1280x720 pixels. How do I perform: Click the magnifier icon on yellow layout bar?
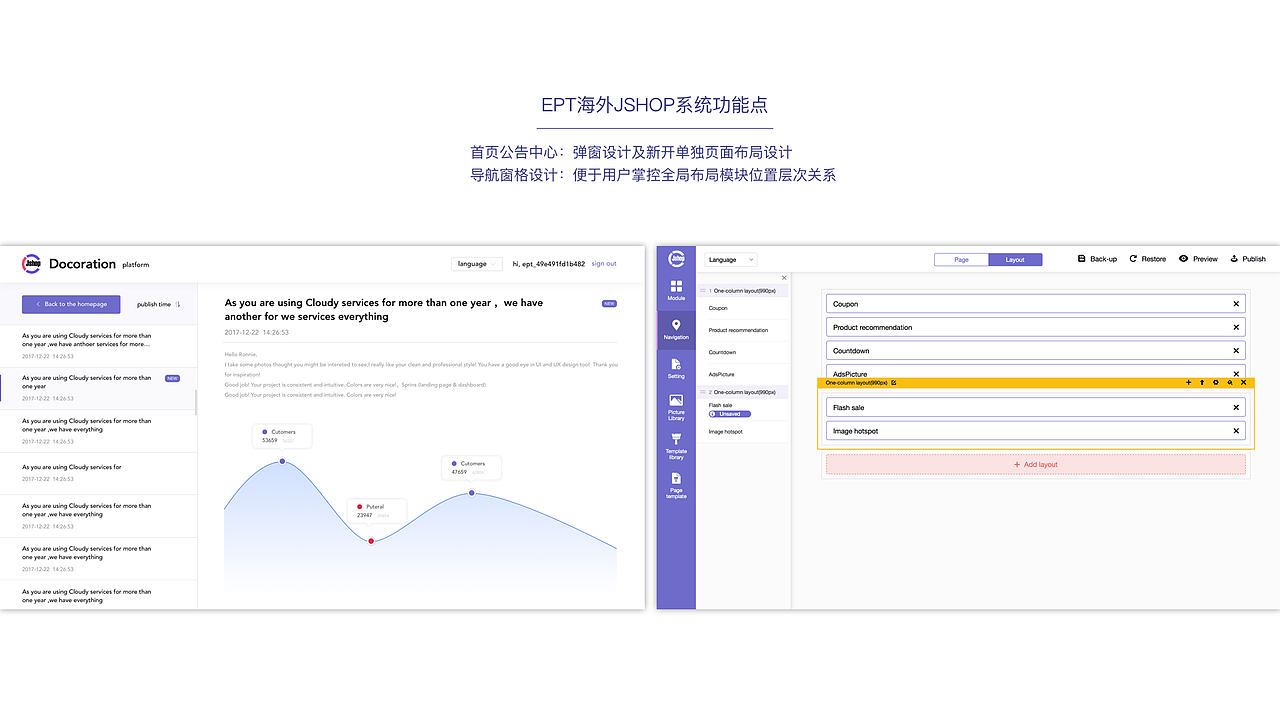pyautogui.click(x=1230, y=382)
